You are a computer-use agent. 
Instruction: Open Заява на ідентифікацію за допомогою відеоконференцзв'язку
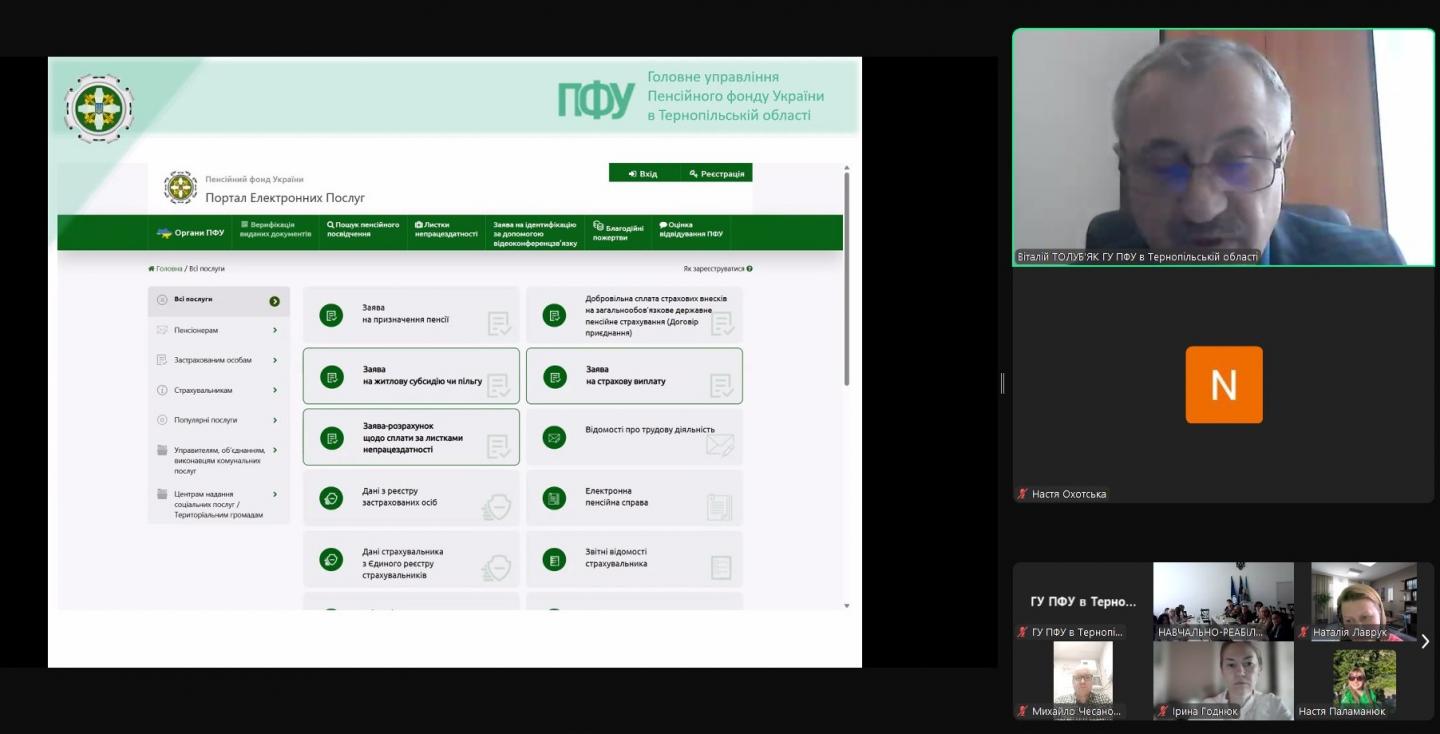[535, 234]
